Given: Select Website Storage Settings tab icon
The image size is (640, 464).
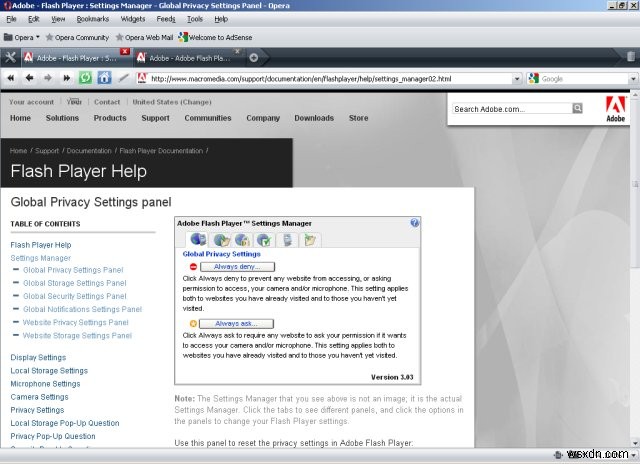Looking at the screenshot, I should coord(310,240).
